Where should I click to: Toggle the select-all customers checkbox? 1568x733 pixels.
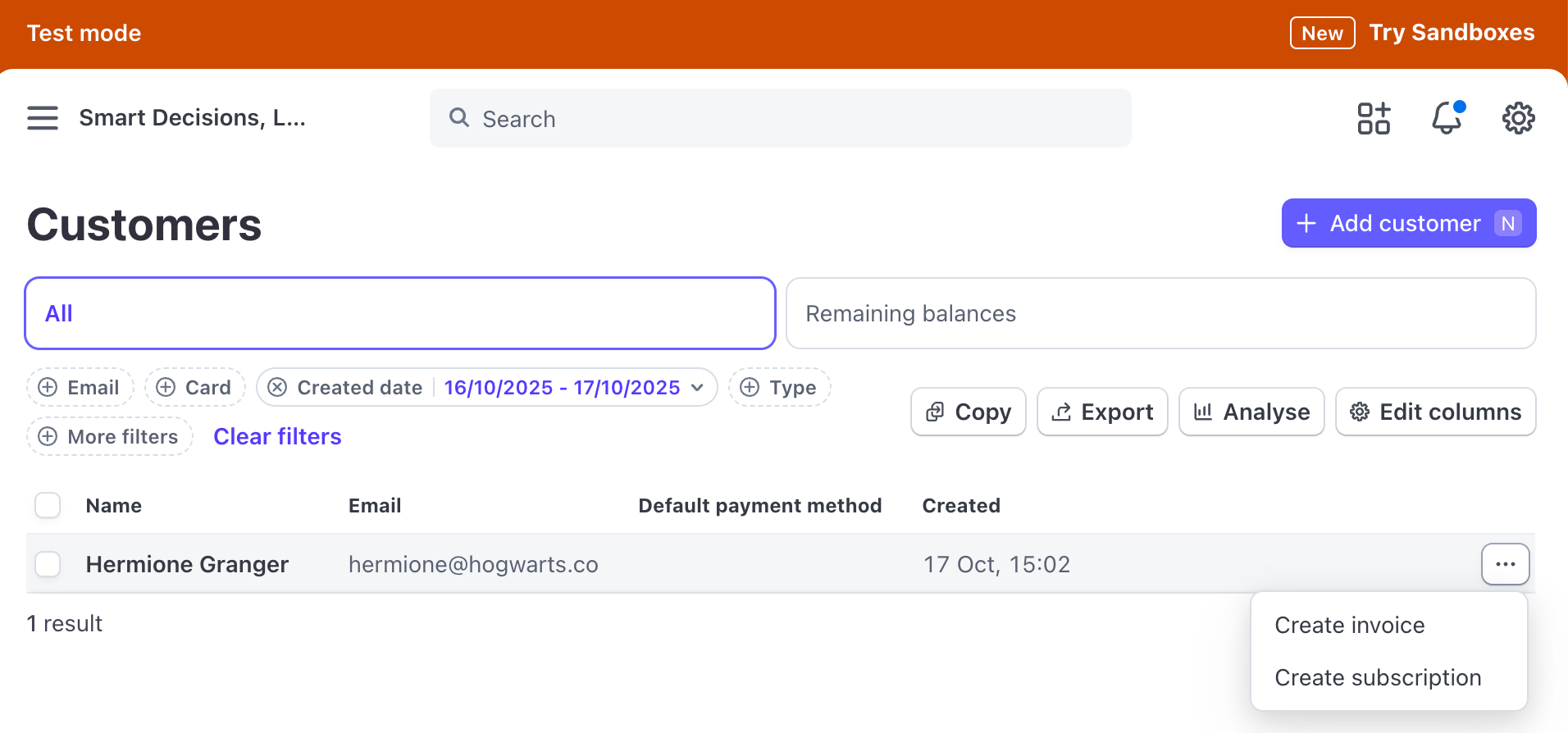pos(48,505)
